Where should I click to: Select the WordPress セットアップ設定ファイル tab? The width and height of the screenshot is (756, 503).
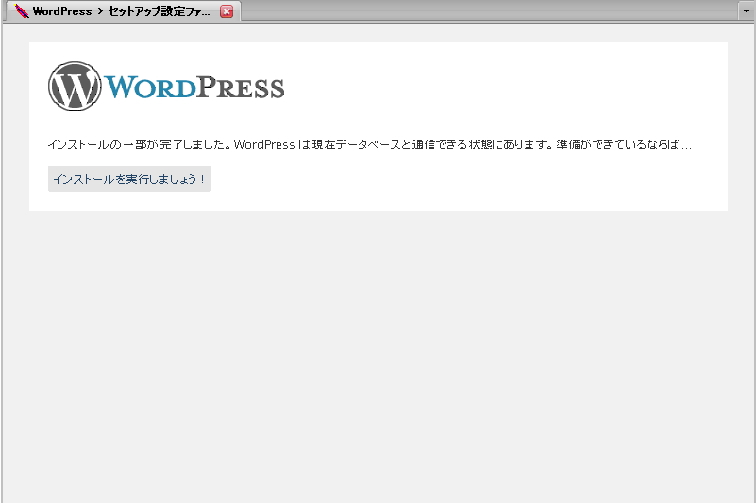[x=122, y=11]
